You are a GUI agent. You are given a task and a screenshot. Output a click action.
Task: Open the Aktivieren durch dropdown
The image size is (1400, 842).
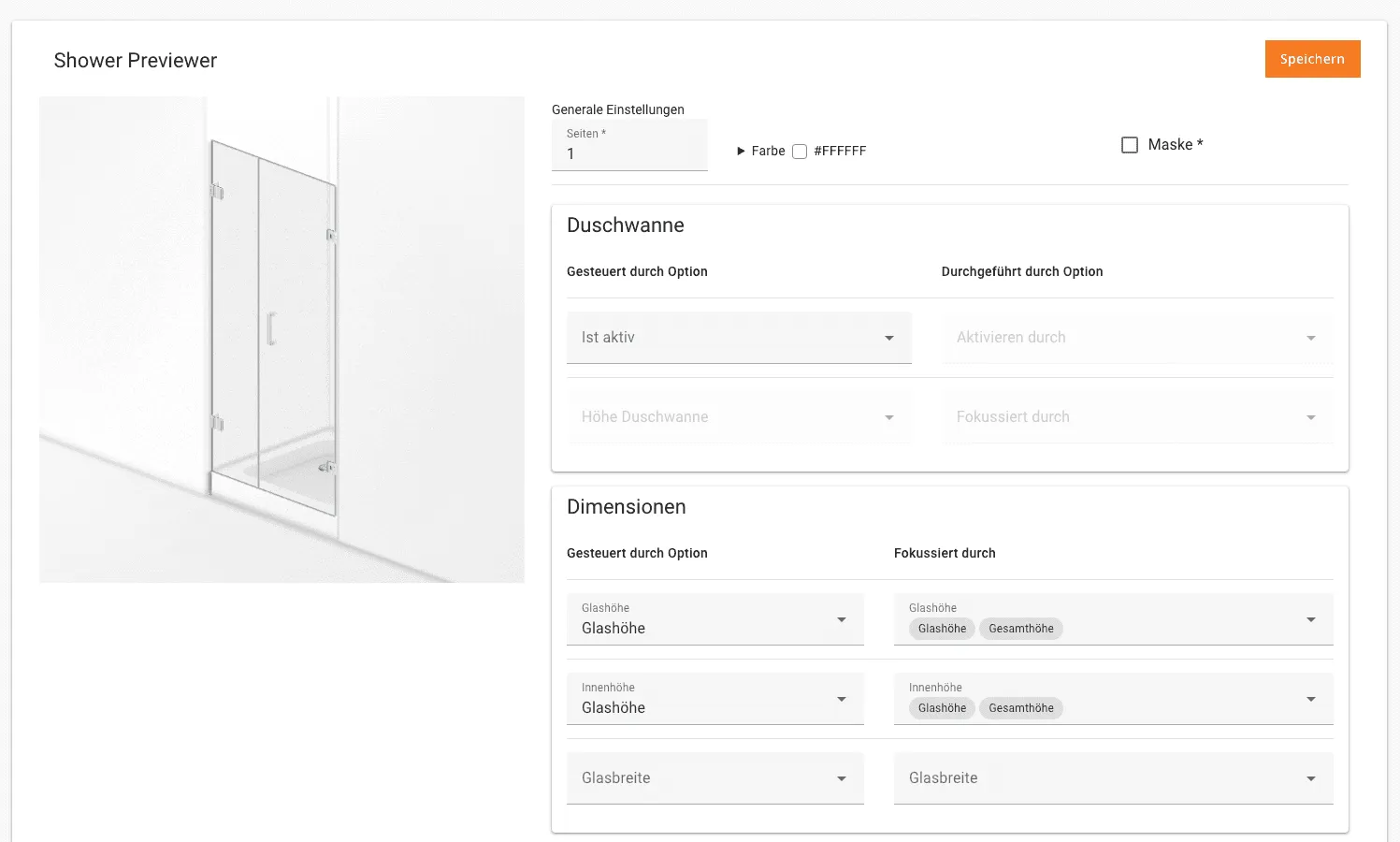[x=1137, y=338]
